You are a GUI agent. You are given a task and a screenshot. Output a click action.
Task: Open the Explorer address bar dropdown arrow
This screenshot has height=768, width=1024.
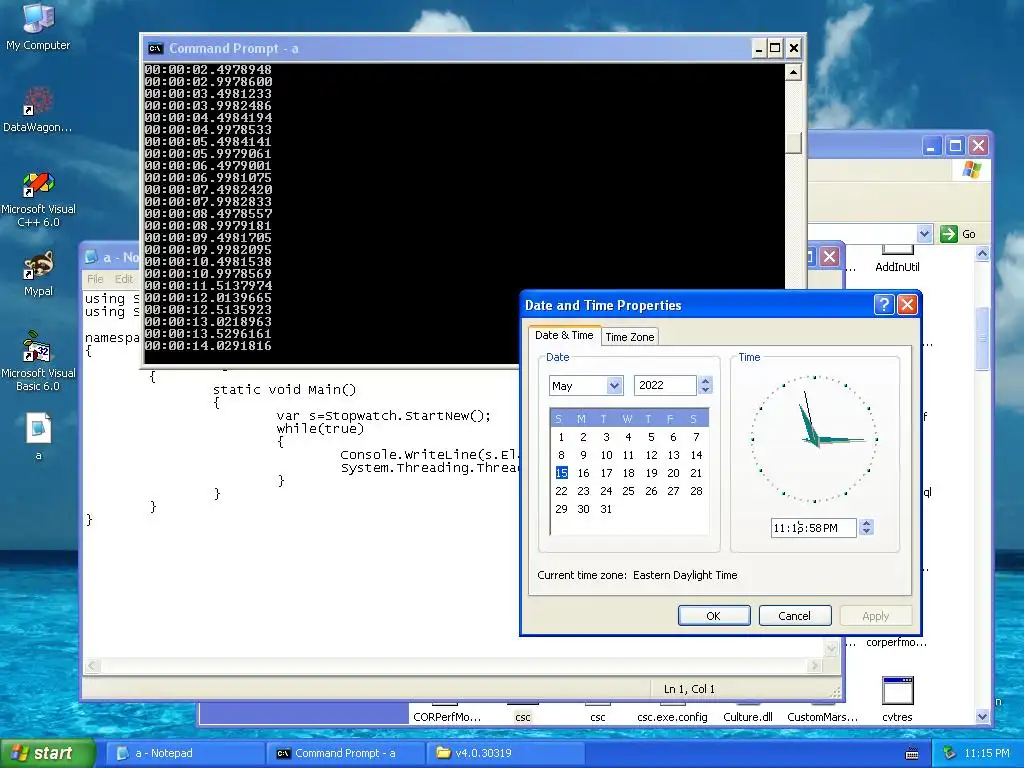pos(924,234)
